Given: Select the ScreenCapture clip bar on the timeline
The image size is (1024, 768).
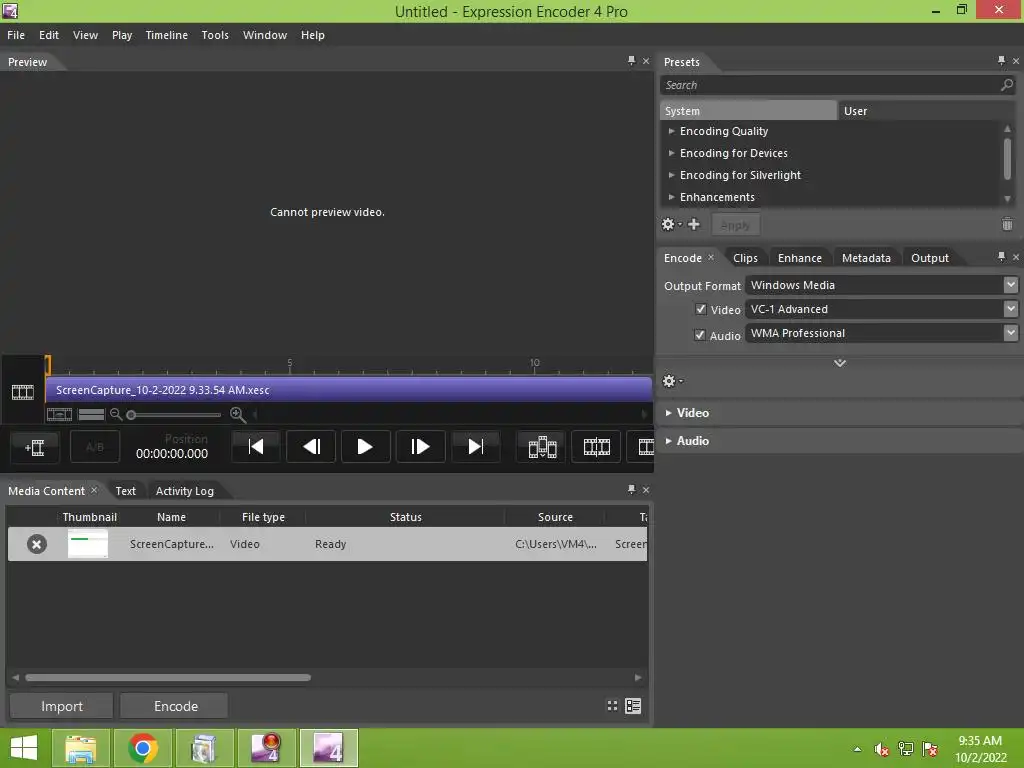Looking at the screenshot, I should [349, 390].
